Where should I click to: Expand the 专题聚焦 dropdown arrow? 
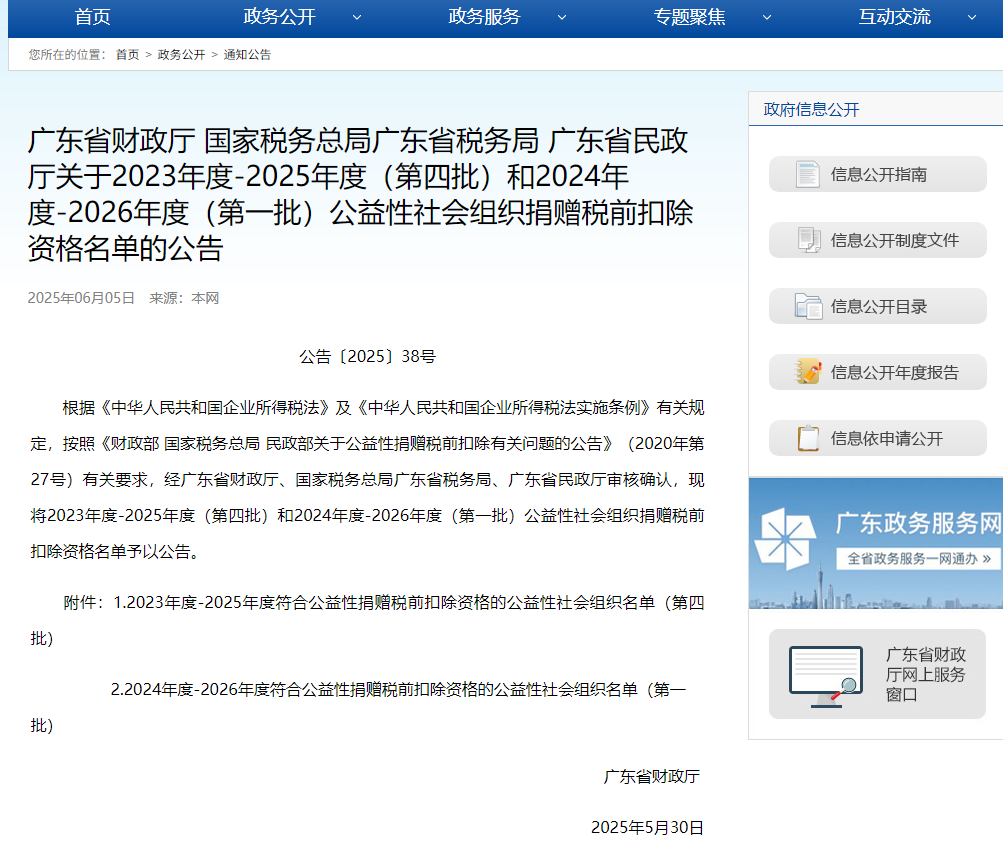767,17
